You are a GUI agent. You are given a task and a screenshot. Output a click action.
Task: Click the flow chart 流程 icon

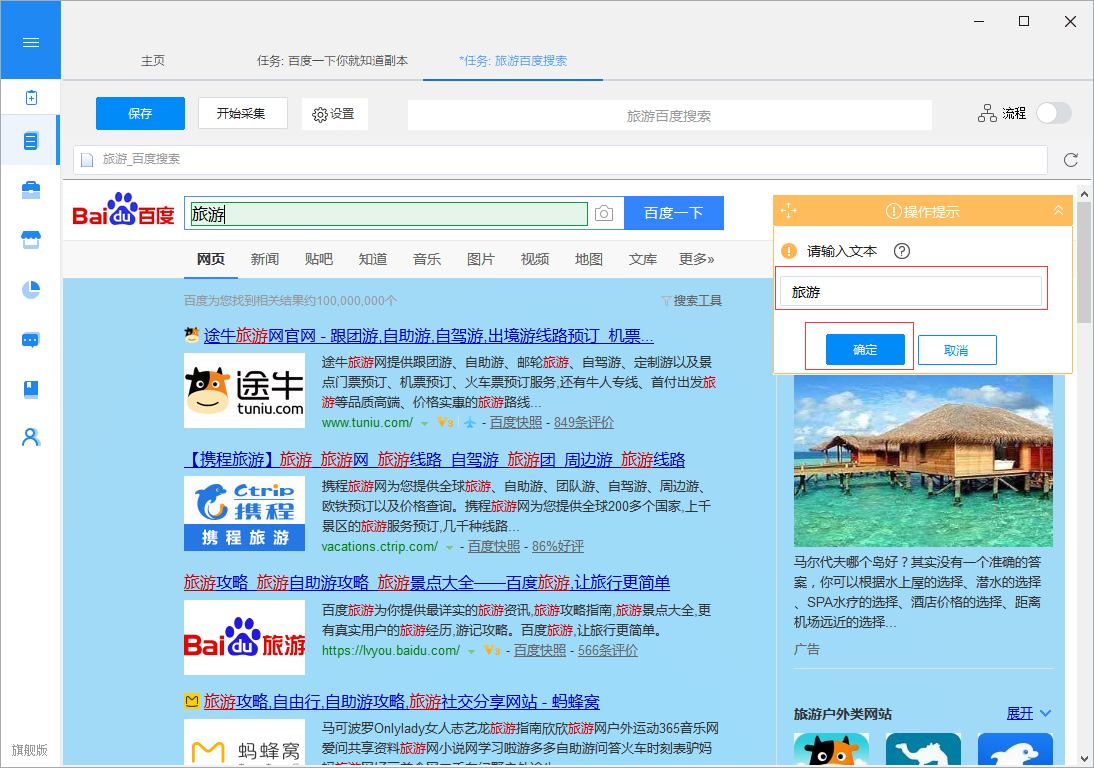(x=987, y=113)
